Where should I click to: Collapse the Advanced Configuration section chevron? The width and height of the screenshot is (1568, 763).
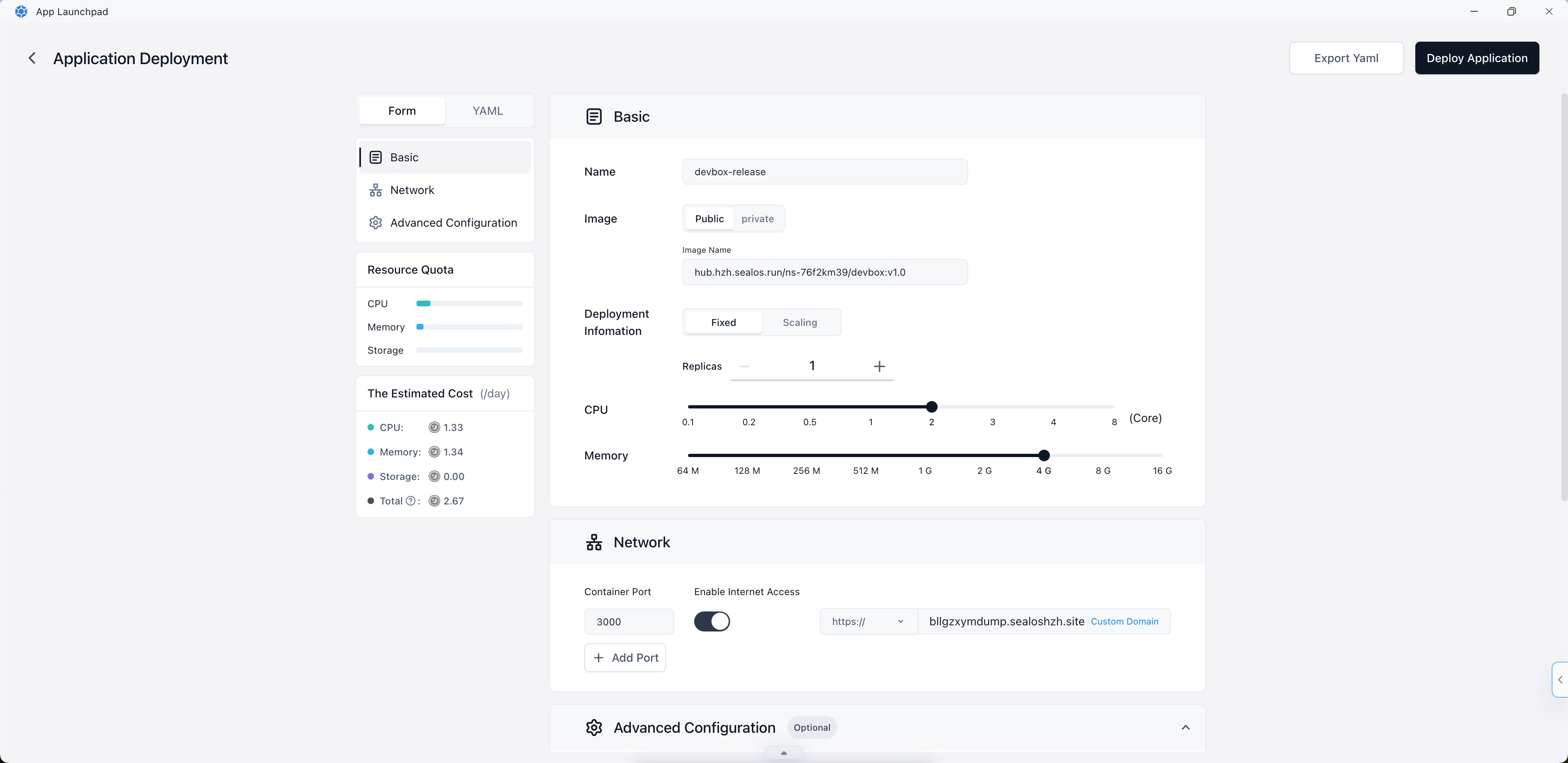coord(1185,727)
